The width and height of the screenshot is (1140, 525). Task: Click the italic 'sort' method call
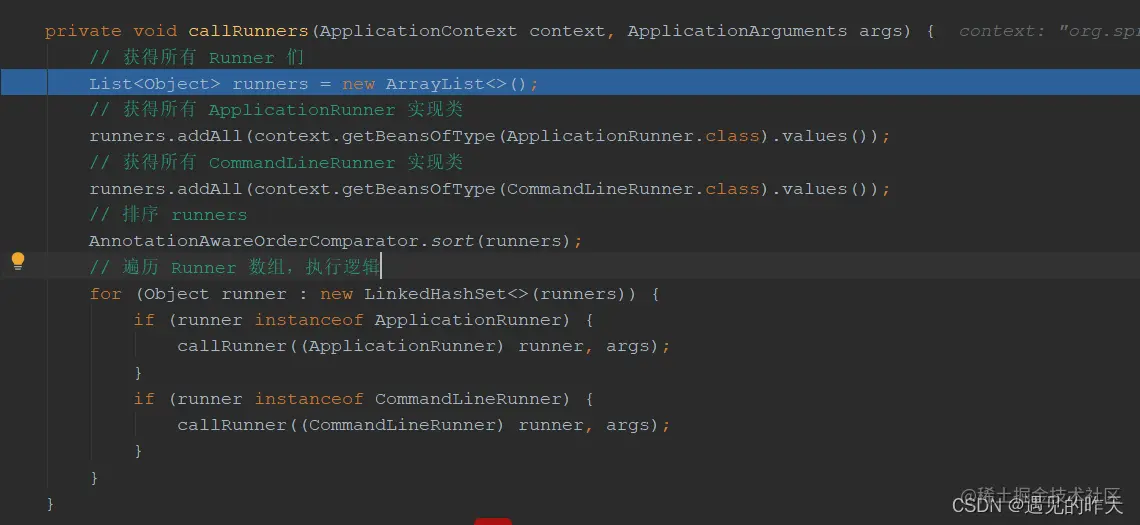point(452,241)
